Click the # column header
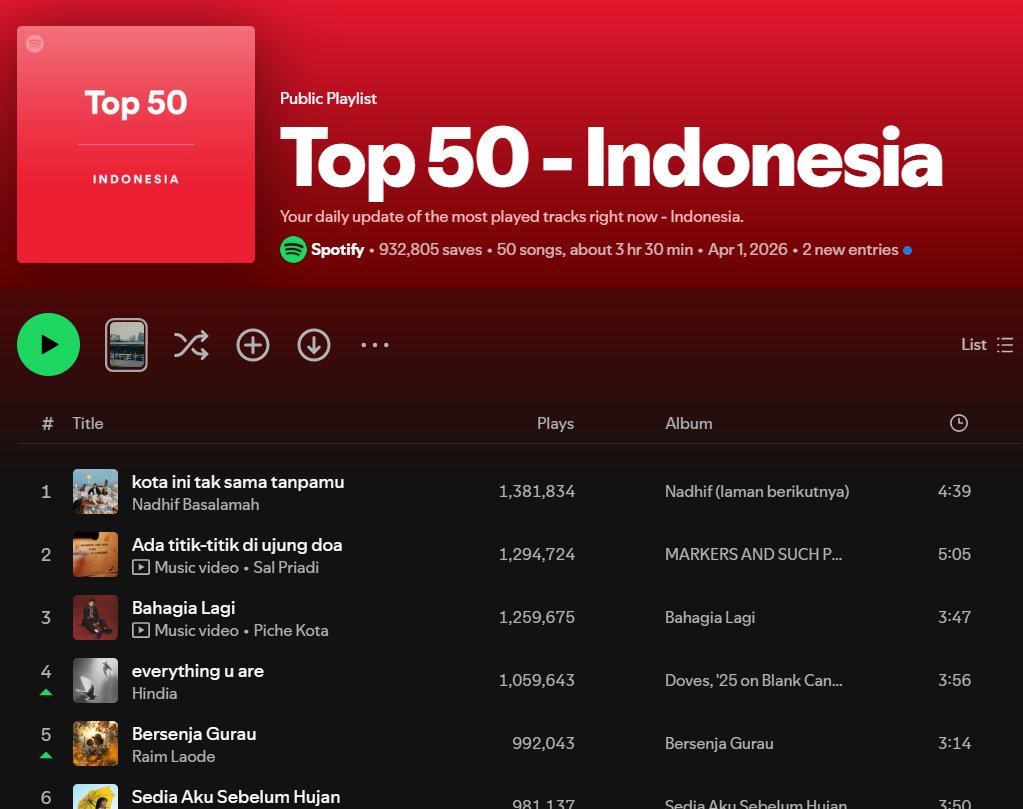The height and width of the screenshot is (809, 1023). [x=47, y=423]
